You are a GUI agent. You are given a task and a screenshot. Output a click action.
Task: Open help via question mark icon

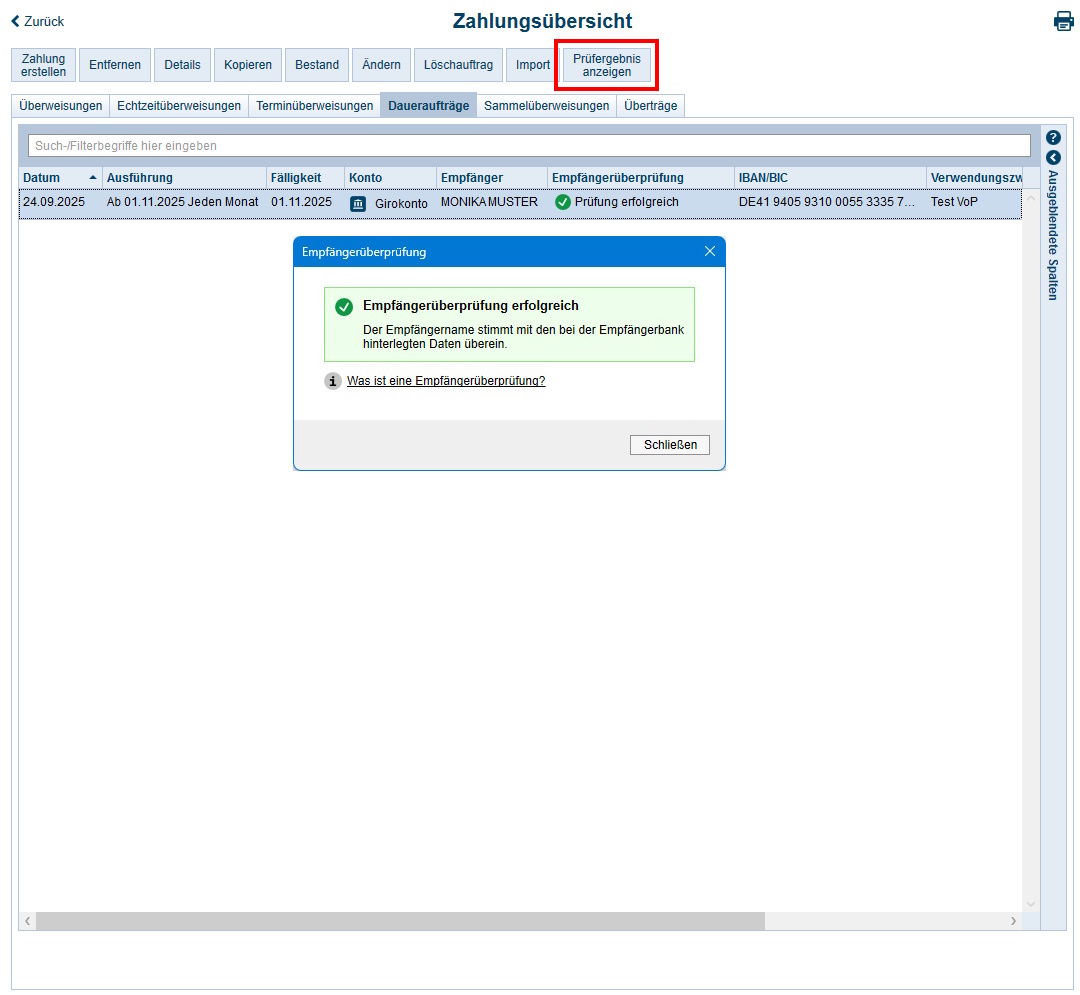click(x=1053, y=138)
